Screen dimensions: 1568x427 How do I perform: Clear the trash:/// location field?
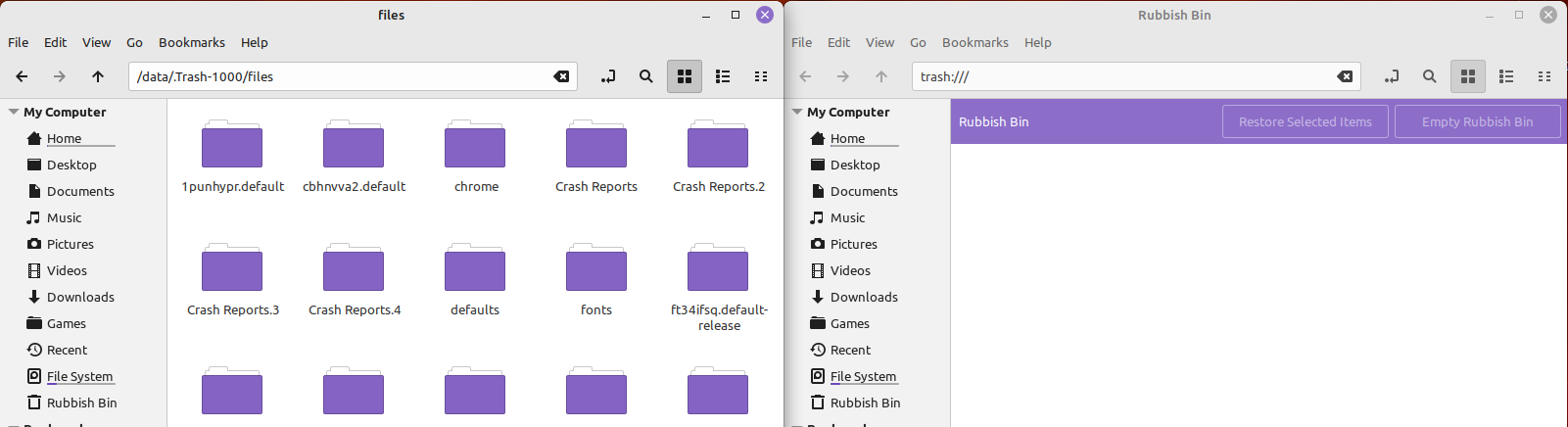[1345, 76]
